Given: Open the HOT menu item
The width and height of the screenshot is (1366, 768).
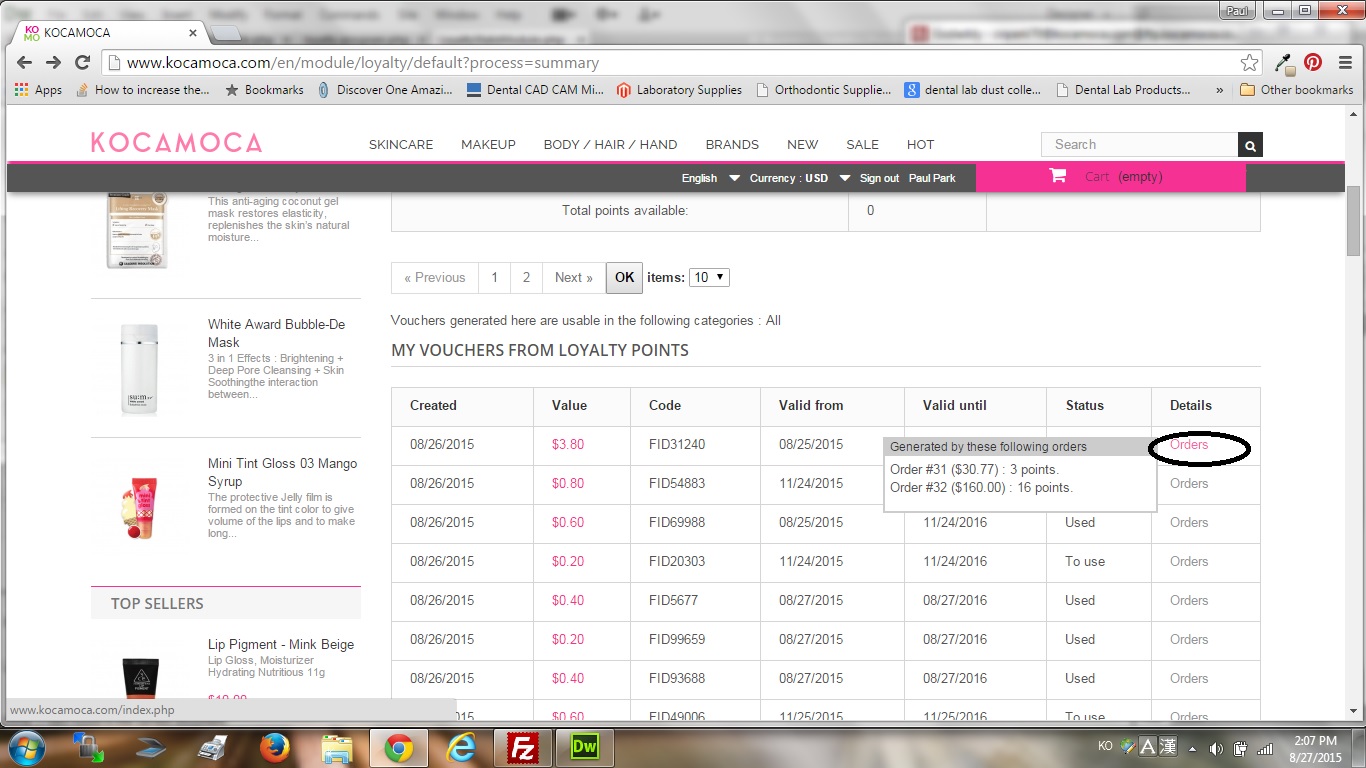Looking at the screenshot, I should [920, 144].
